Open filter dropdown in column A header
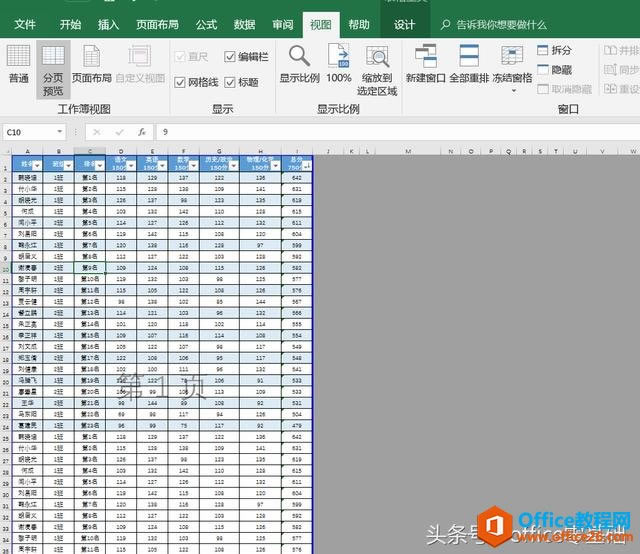The width and height of the screenshot is (640, 554). [x=37, y=165]
